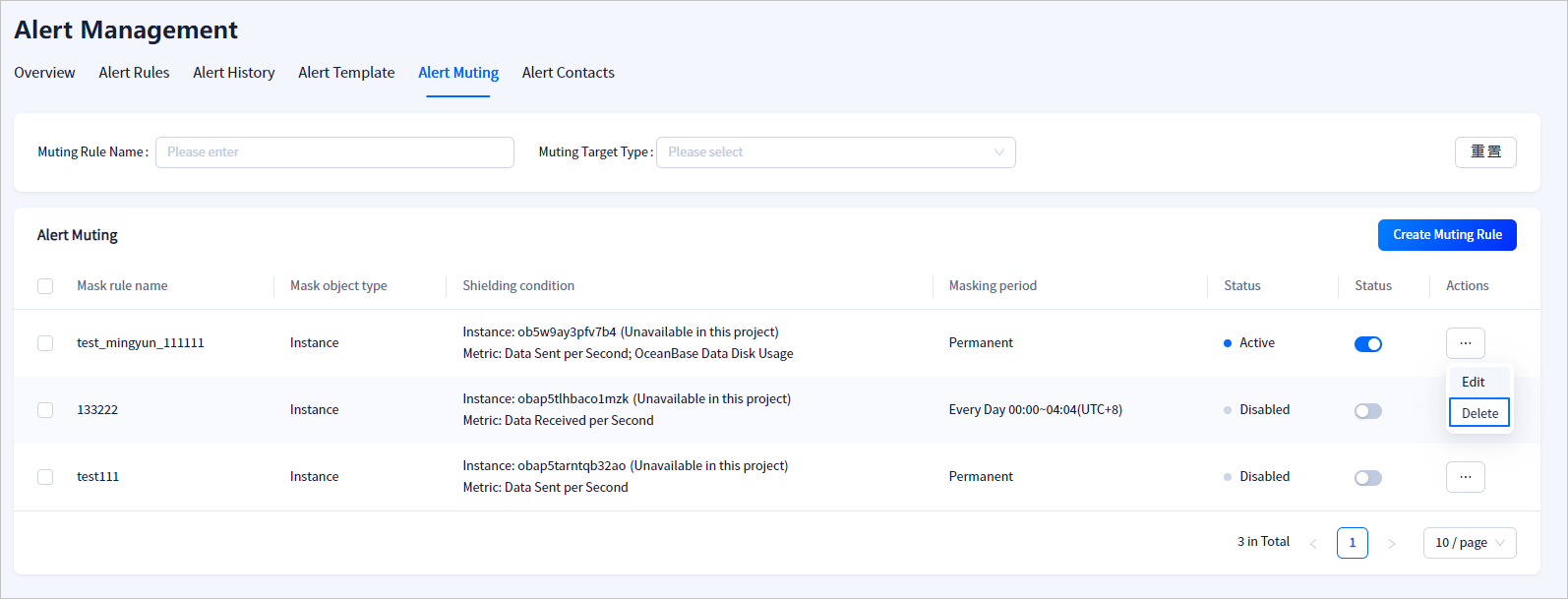Open the Alert History tab
The width and height of the screenshot is (1568, 599).
[x=234, y=73]
